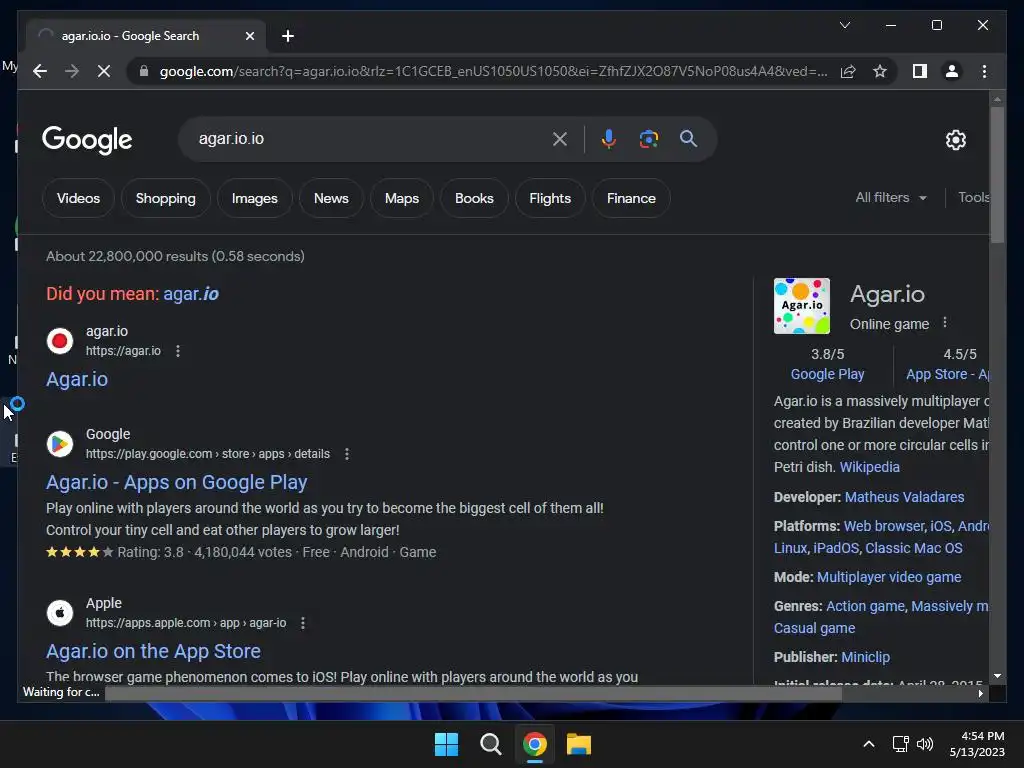Close the agar.io.io Google Search tab
Screen dimensions: 1024x768
click(x=249, y=36)
